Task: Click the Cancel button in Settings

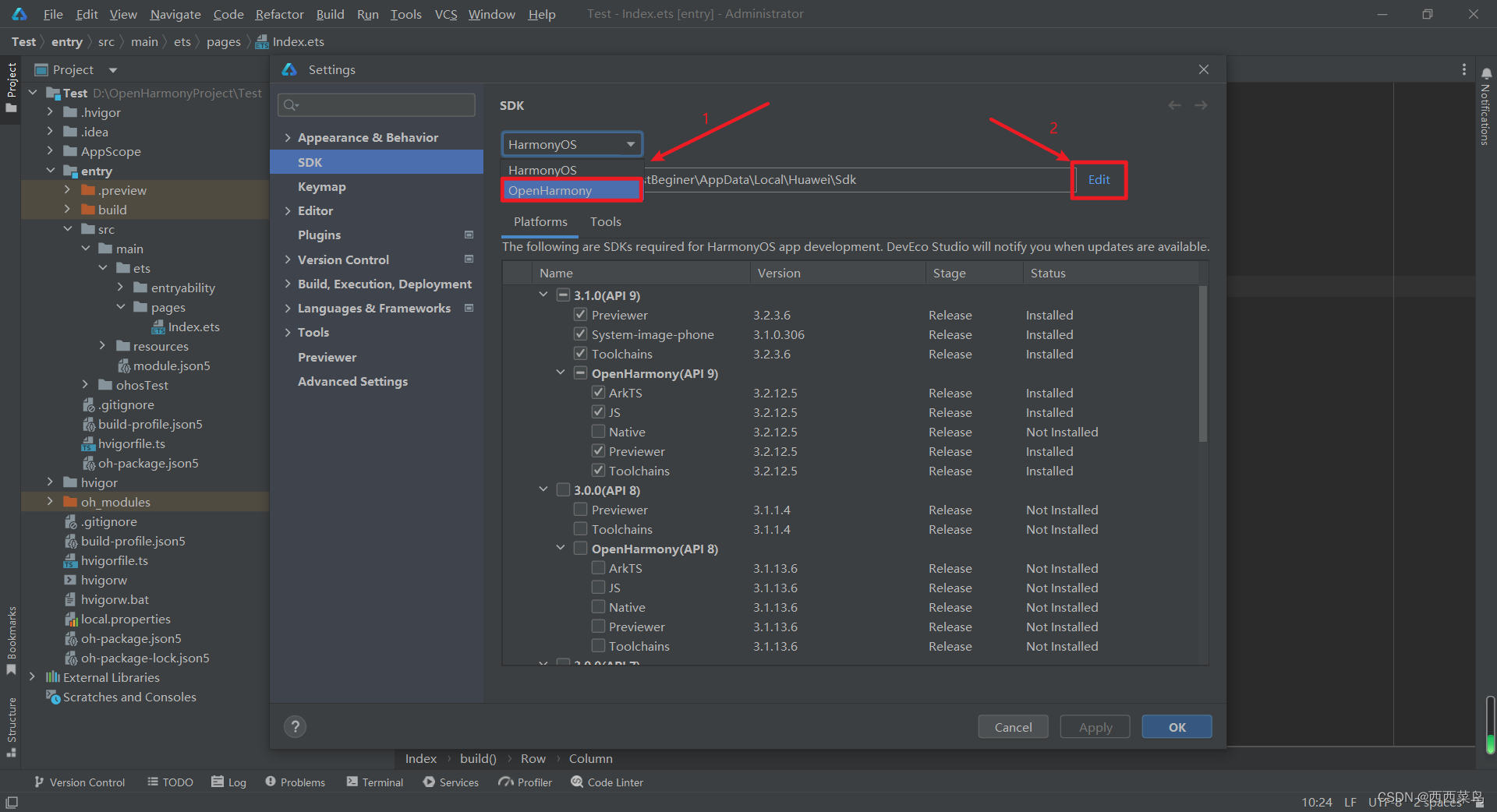Action: 1013,727
